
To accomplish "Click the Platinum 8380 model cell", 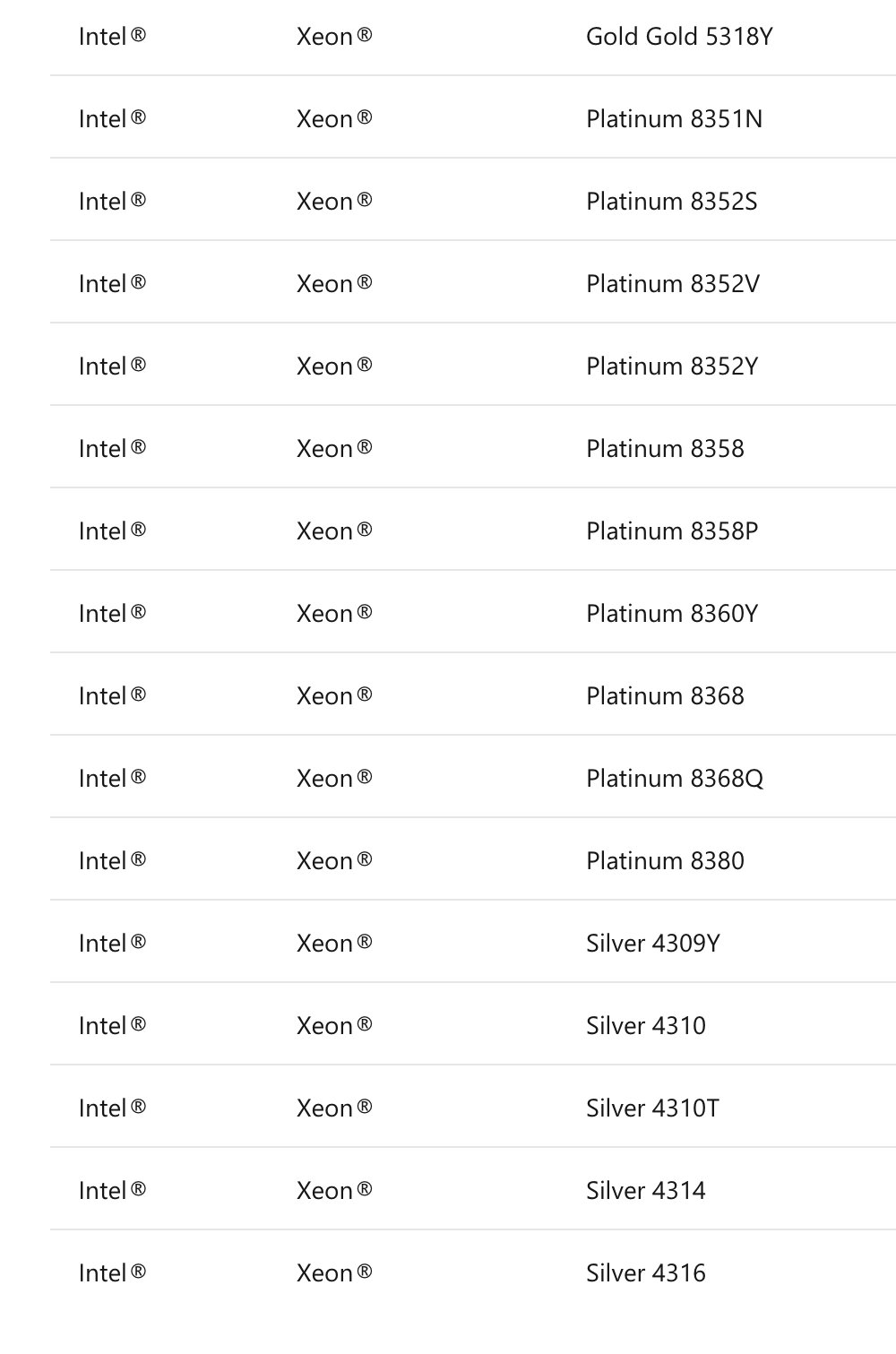I will click(x=665, y=861).
